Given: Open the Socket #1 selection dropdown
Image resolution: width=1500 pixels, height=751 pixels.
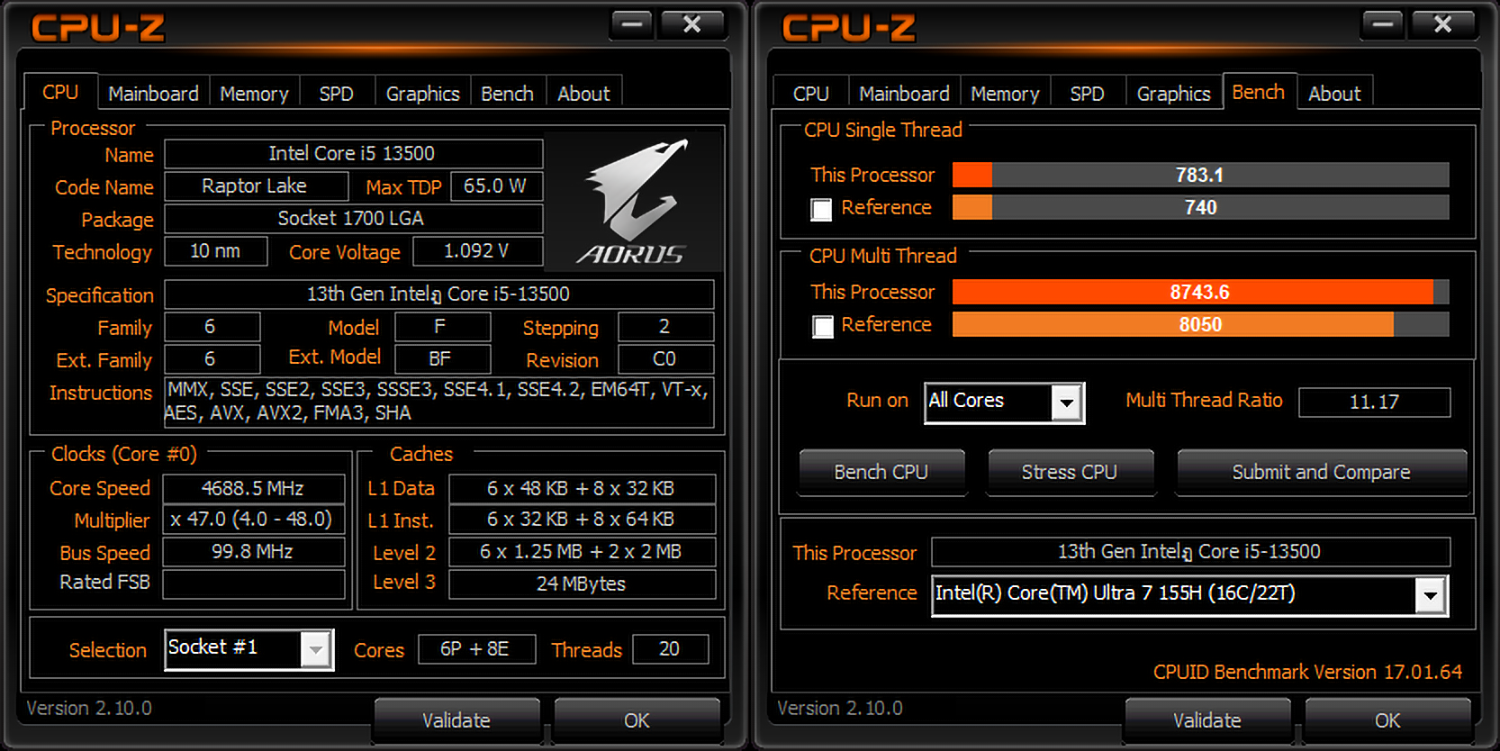Looking at the screenshot, I should pyautogui.click(x=315, y=650).
